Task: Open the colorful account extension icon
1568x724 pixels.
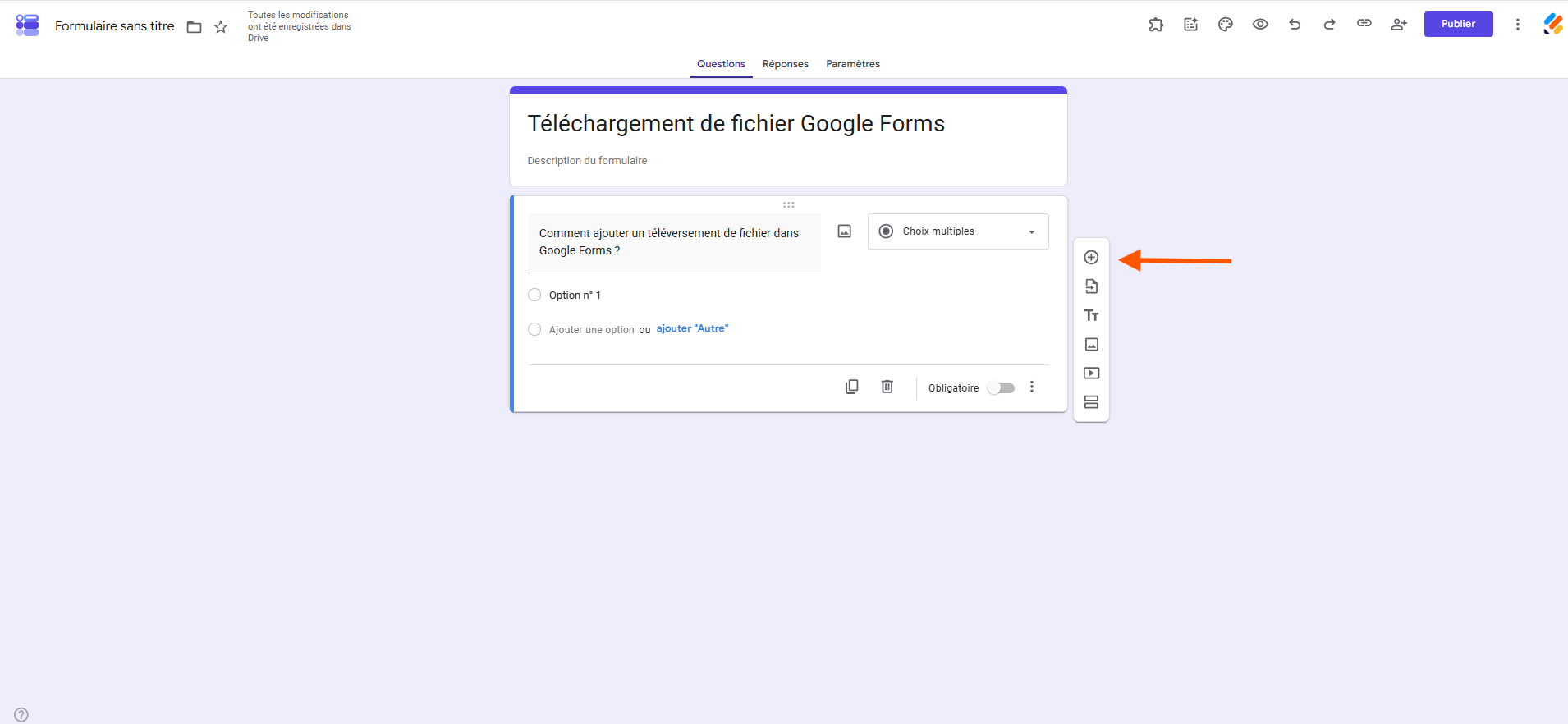Action: 1552,25
